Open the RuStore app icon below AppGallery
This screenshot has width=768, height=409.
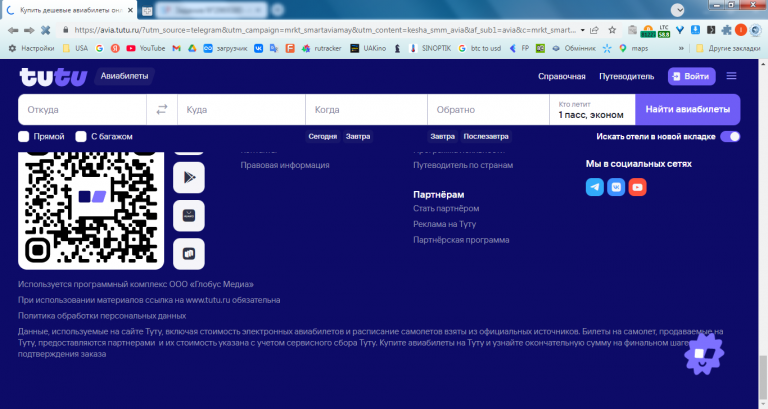pyautogui.click(x=189, y=254)
